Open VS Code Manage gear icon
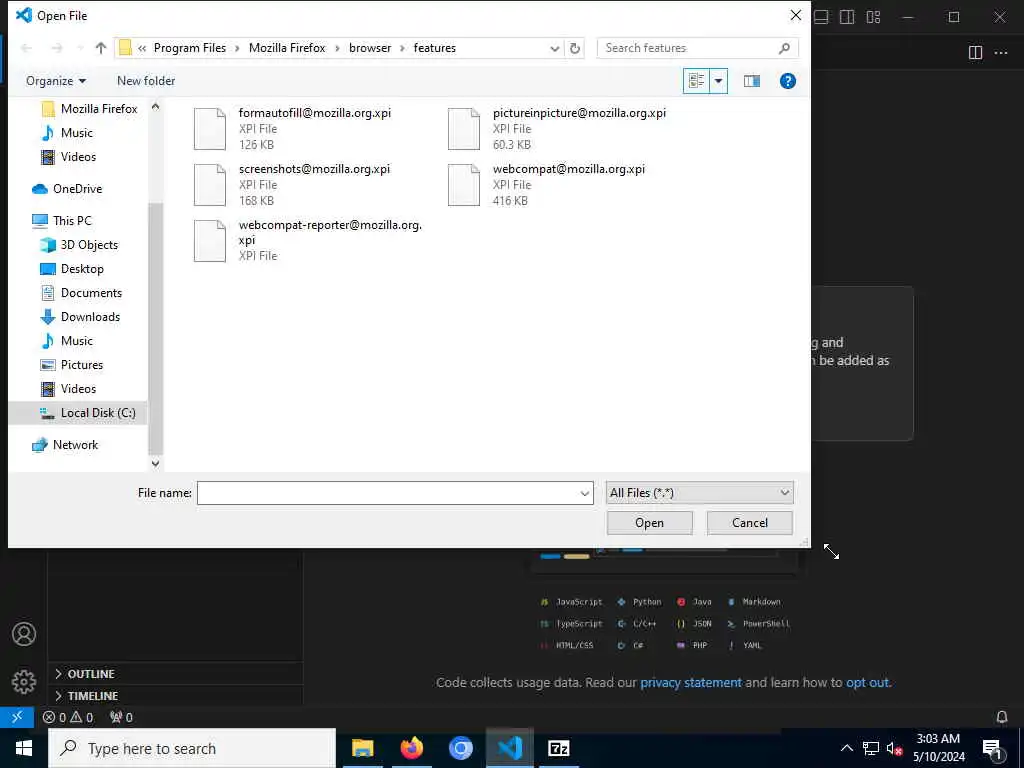 click(x=24, y=682)
